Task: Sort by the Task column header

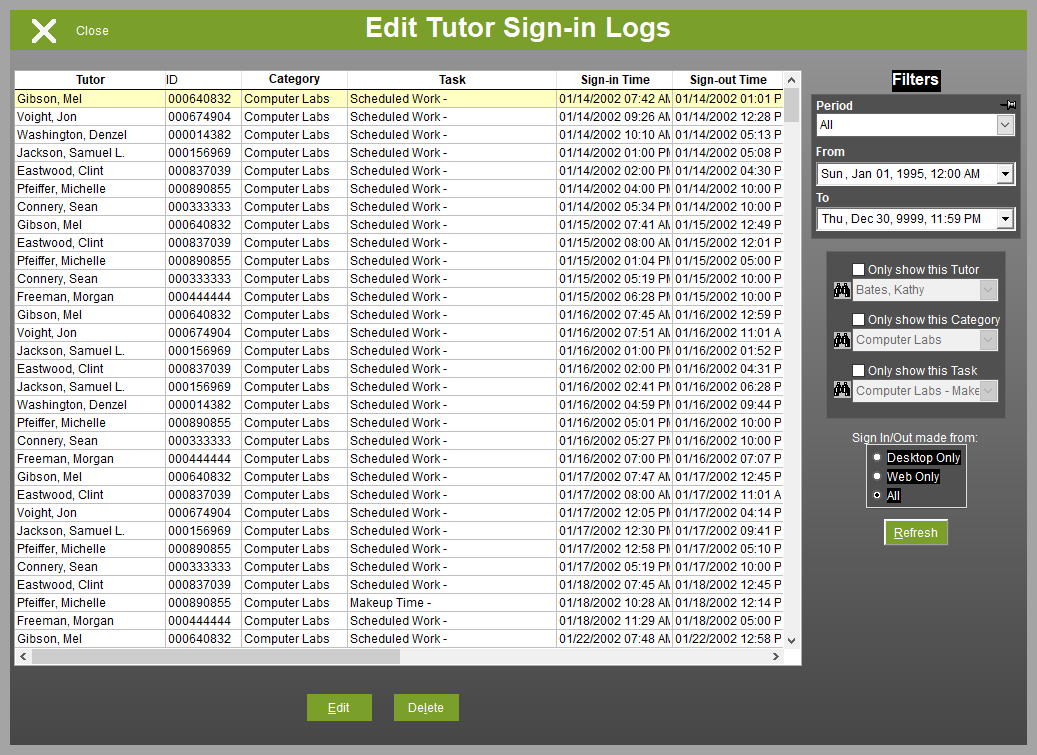Action: coord(452,80)
